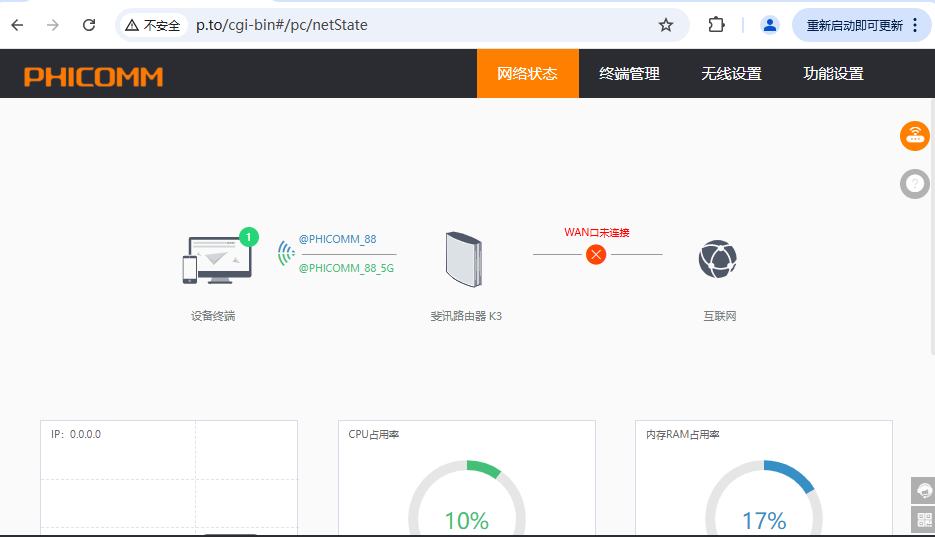Open the Chrome profile avatar
Screen dimensions: 935x537
pos(770,25)
